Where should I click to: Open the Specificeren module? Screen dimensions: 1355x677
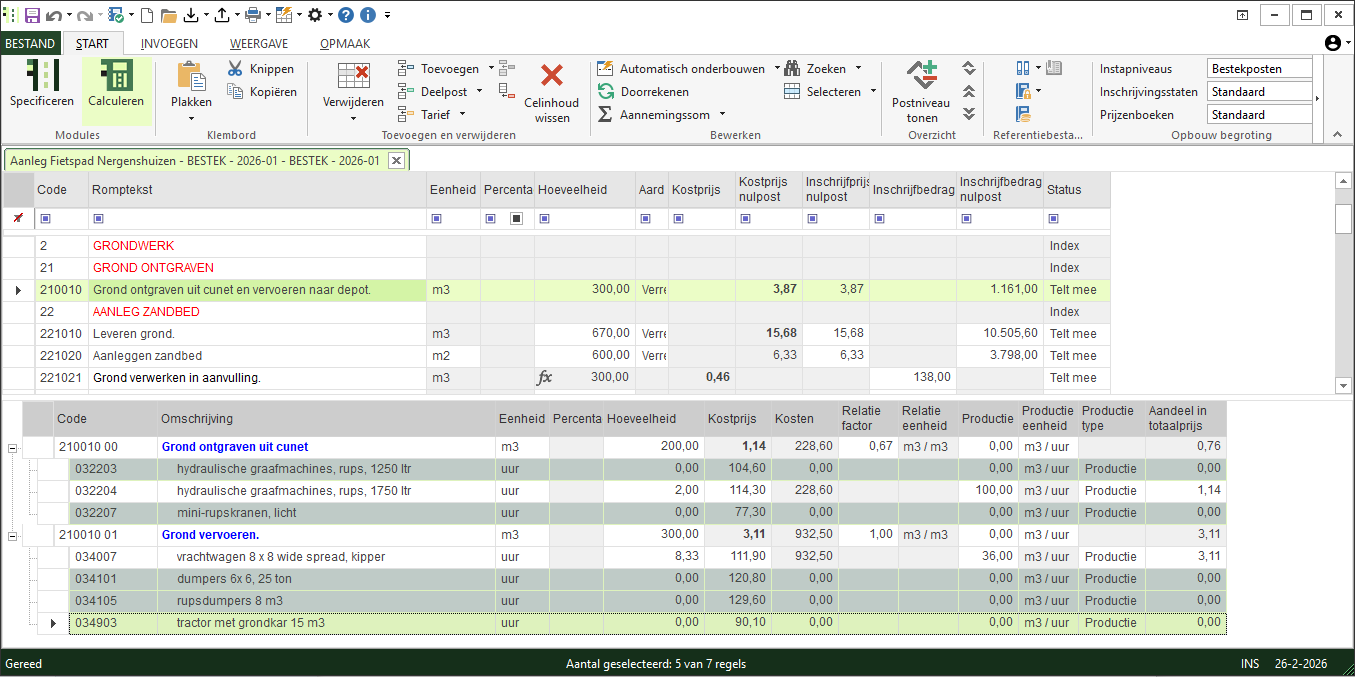(x=41, y=78)
